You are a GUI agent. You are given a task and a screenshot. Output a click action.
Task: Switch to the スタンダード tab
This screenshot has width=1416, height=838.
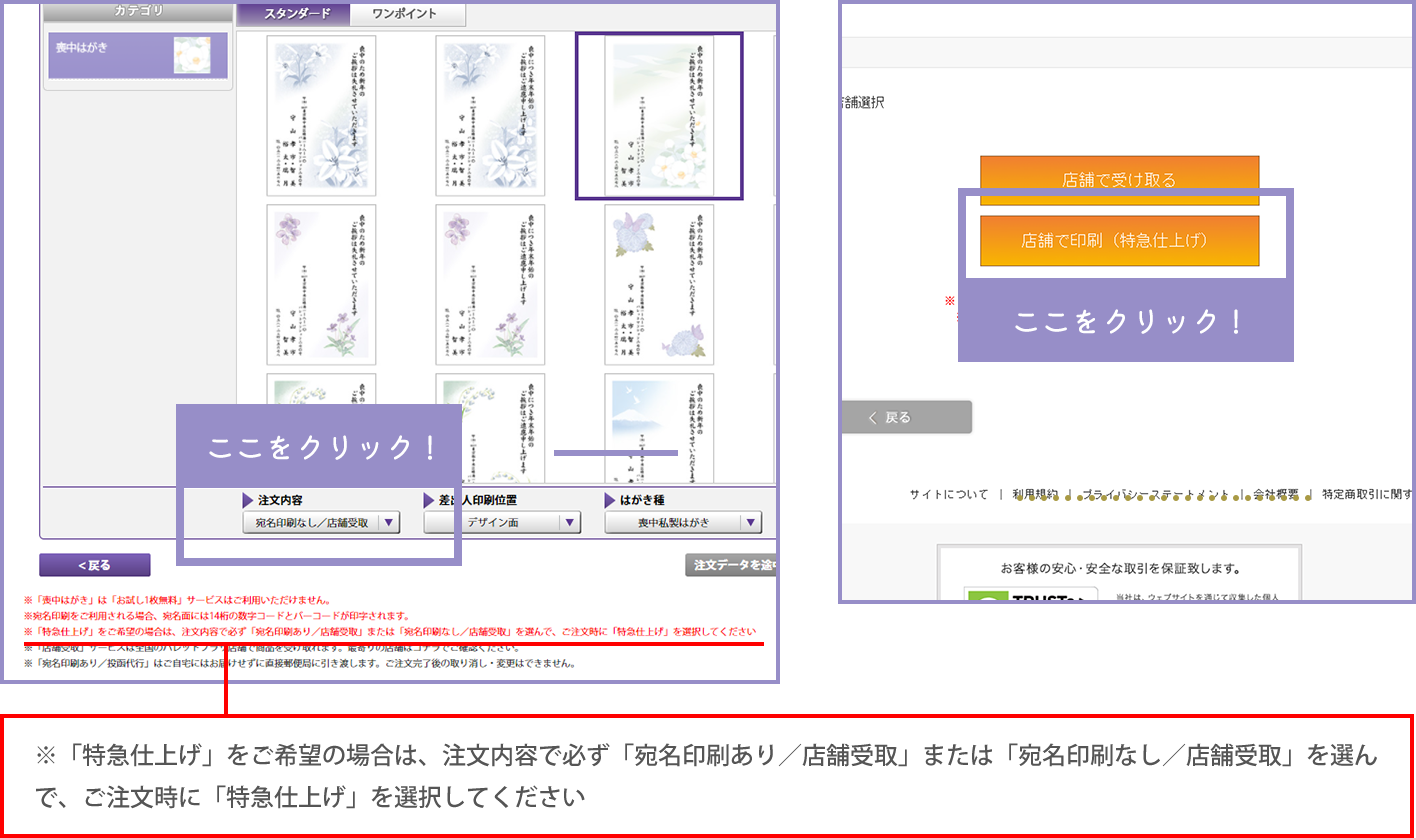(294, 15)
